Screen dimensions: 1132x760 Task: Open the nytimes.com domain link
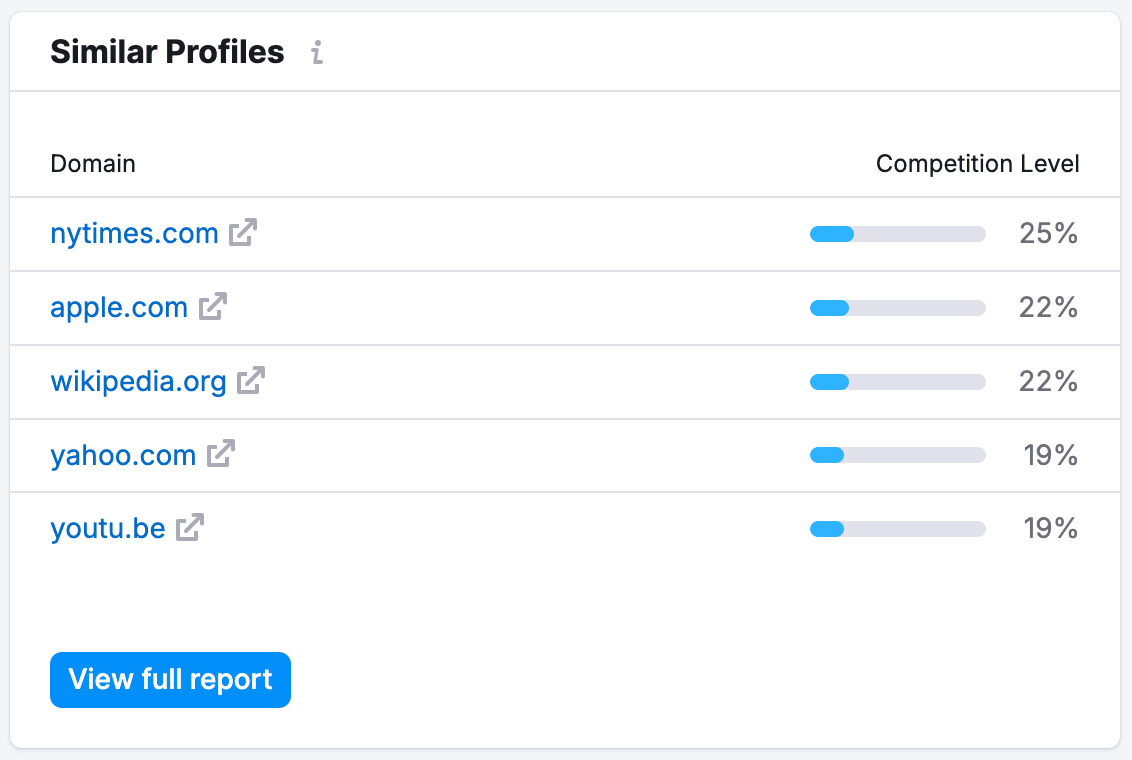pyautogui.click(x=134, y=233)
